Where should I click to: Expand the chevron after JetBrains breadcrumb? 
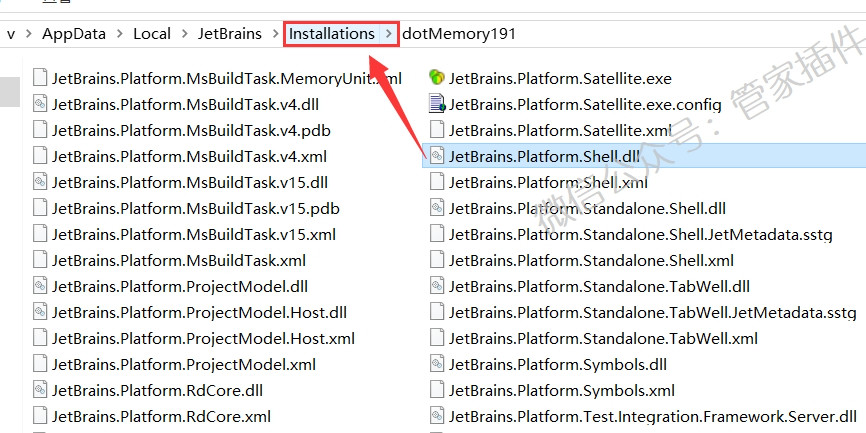pos(275,34)
